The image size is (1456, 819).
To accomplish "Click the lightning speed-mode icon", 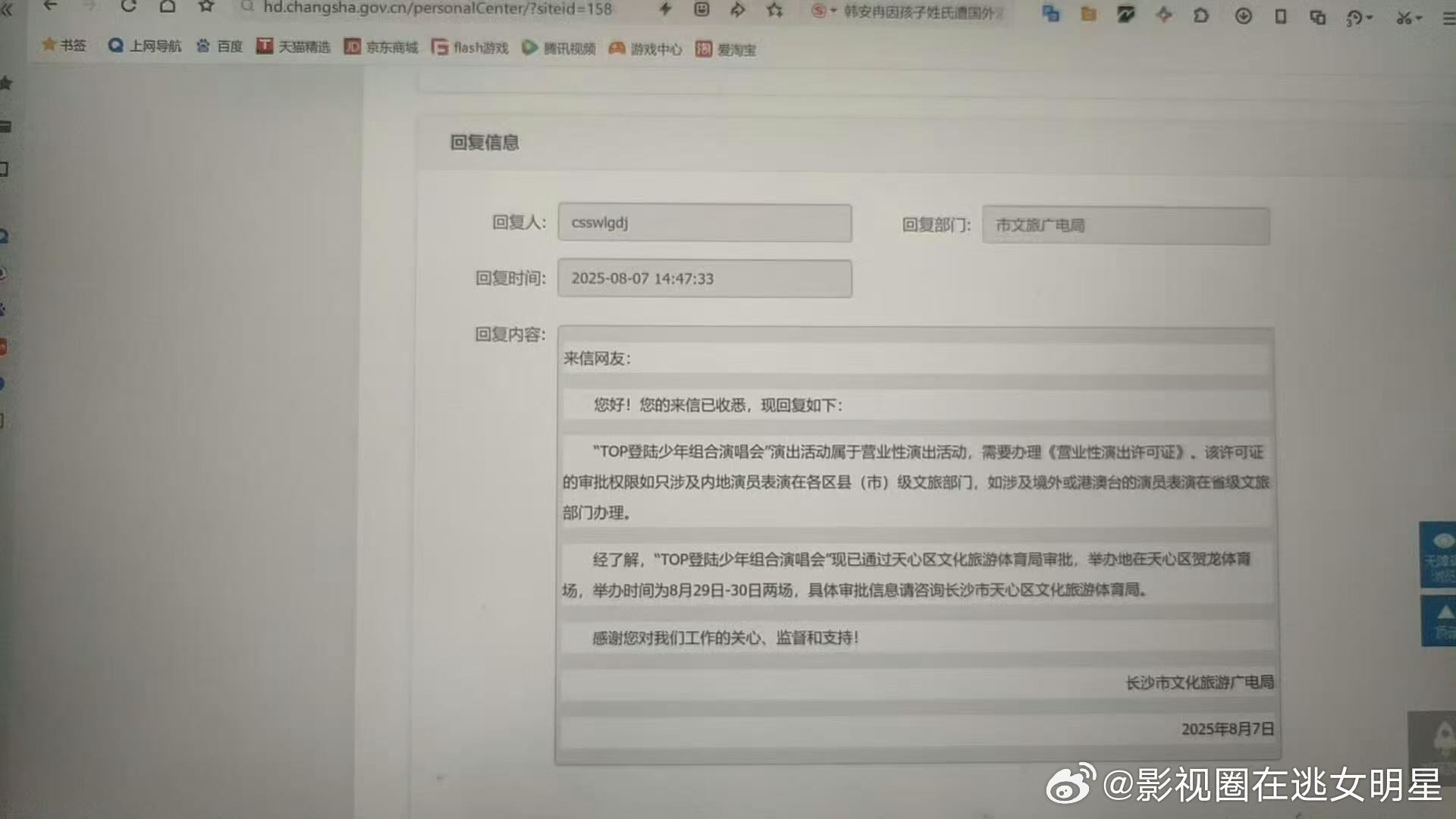I will click(665, 9).
